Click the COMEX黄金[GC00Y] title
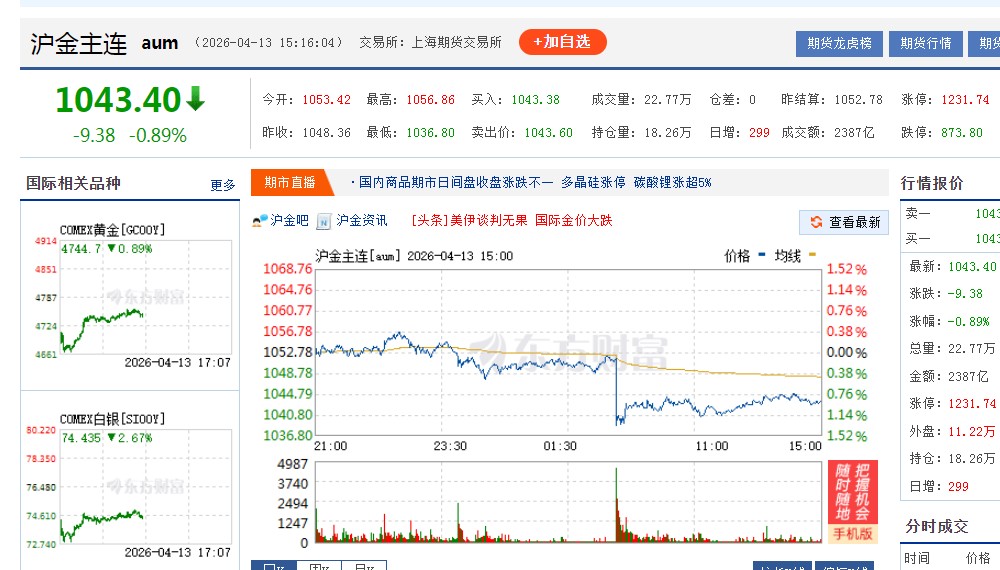1000x570 pixels. click(112, 230)
